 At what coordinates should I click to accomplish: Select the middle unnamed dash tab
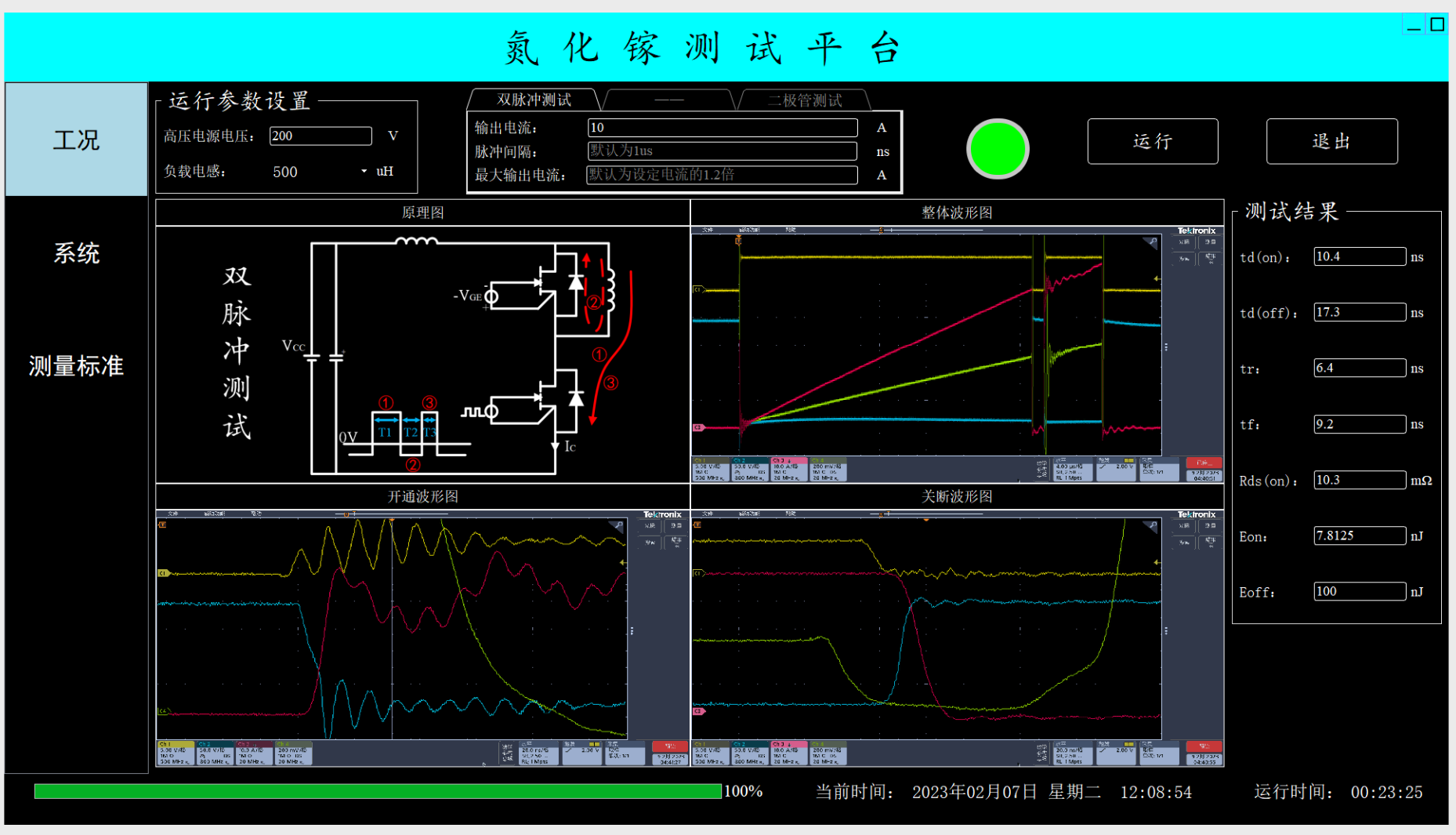coord(668,100)
